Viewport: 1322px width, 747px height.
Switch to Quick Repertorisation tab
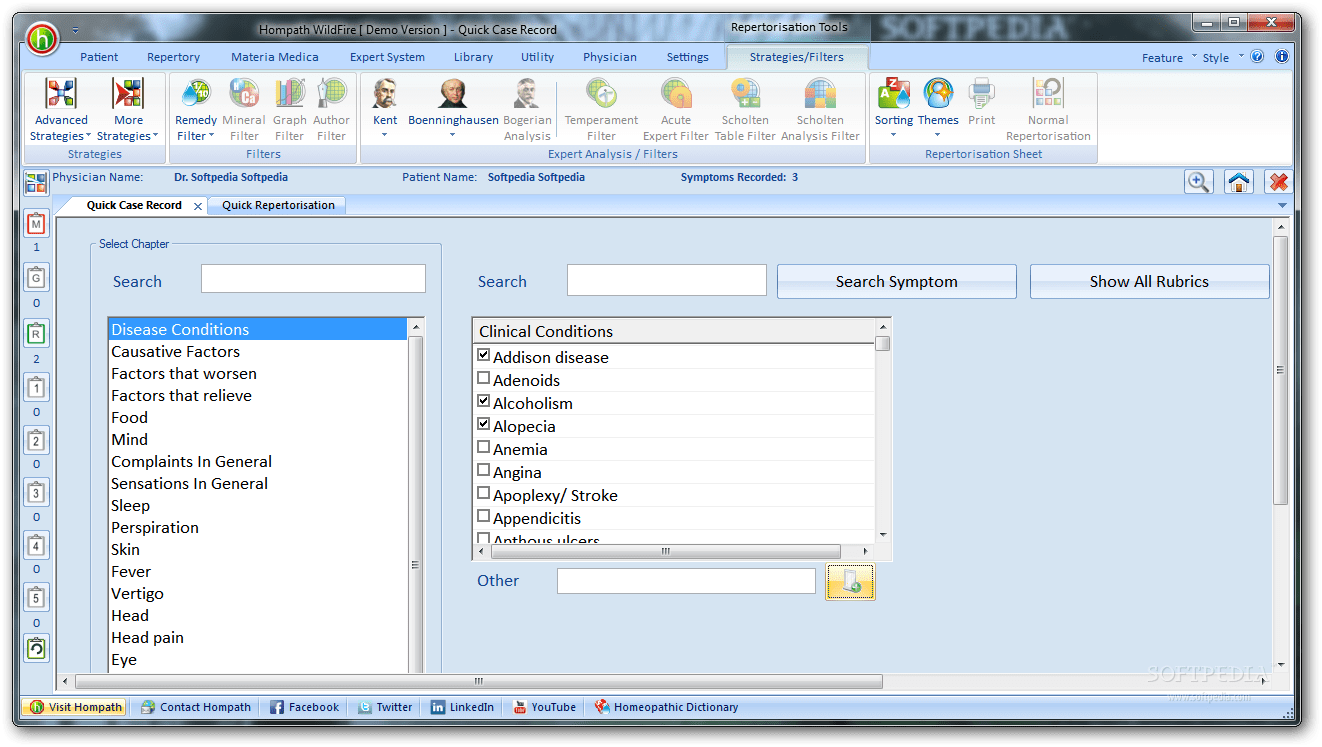(277, 204)
